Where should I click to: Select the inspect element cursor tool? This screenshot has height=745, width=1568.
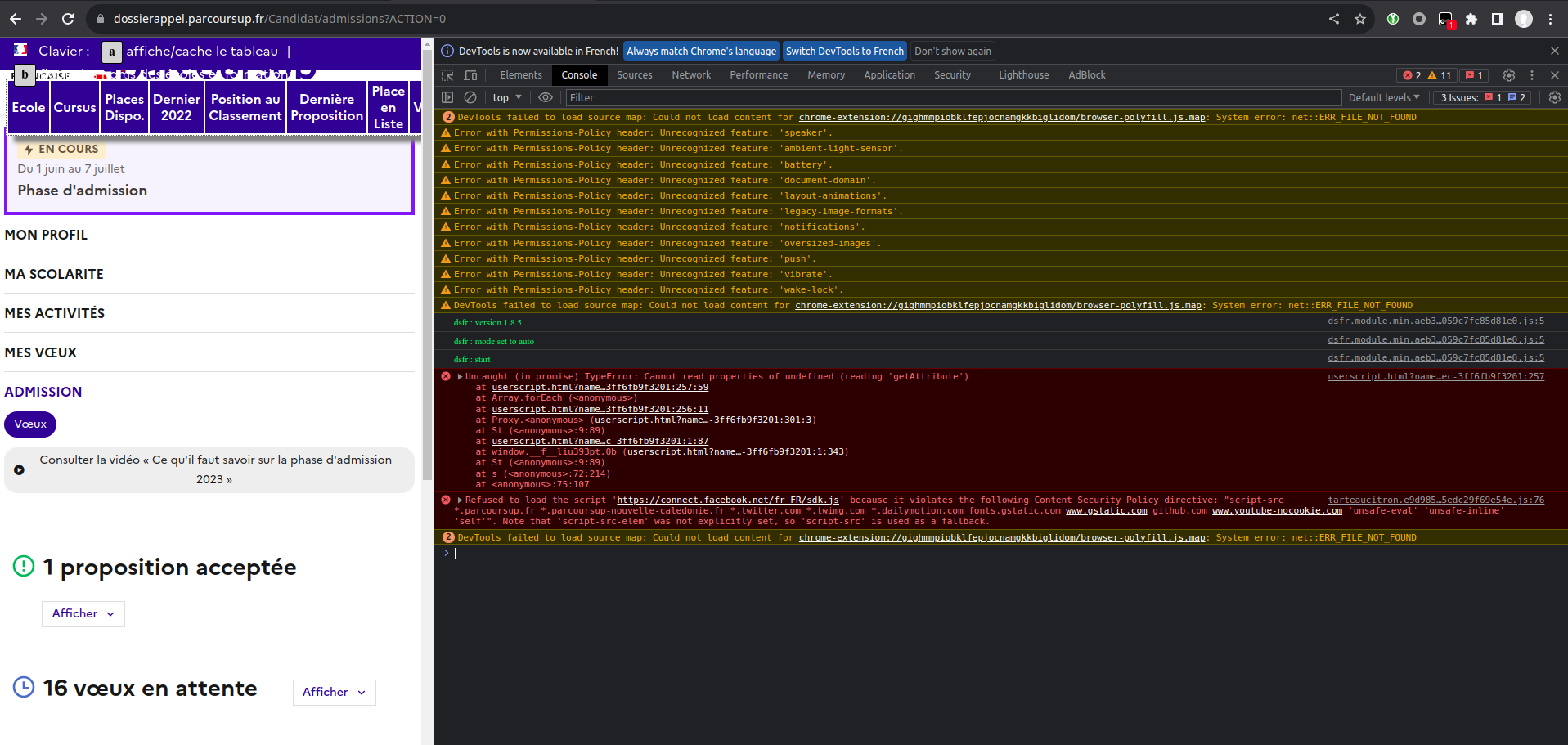point(447,74)
